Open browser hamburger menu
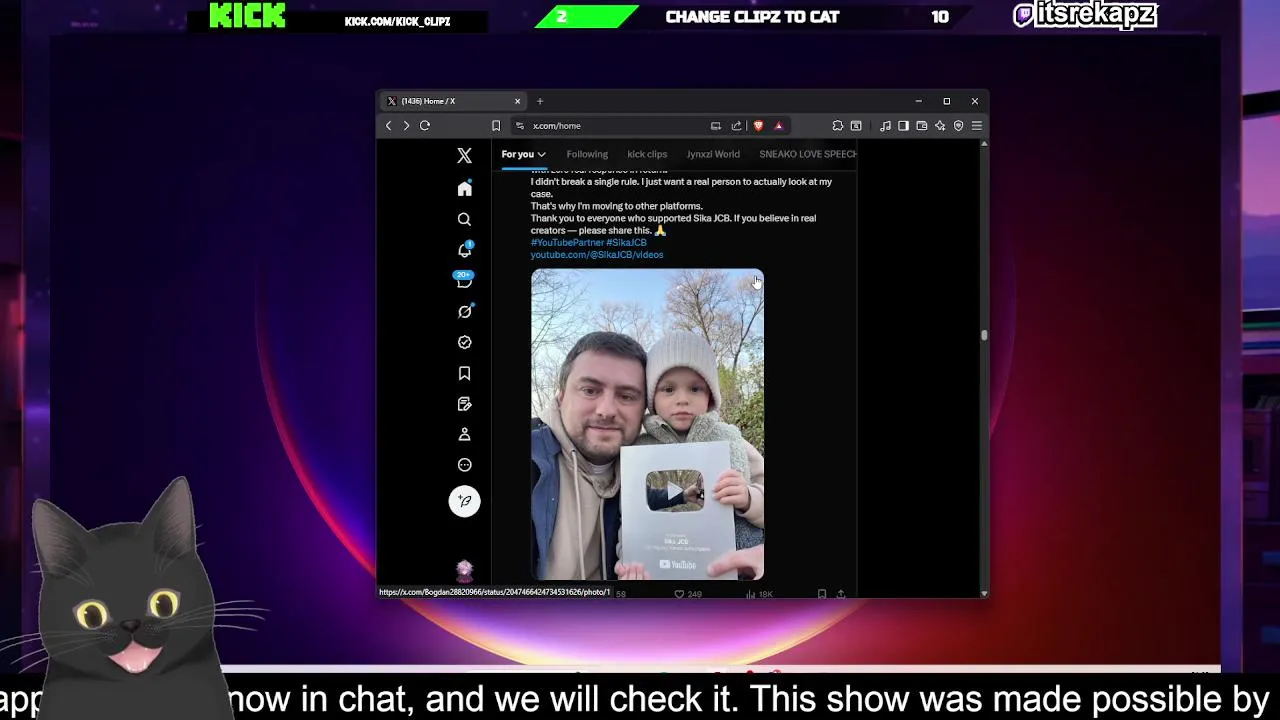1280x720 pixels. (977, 126)
